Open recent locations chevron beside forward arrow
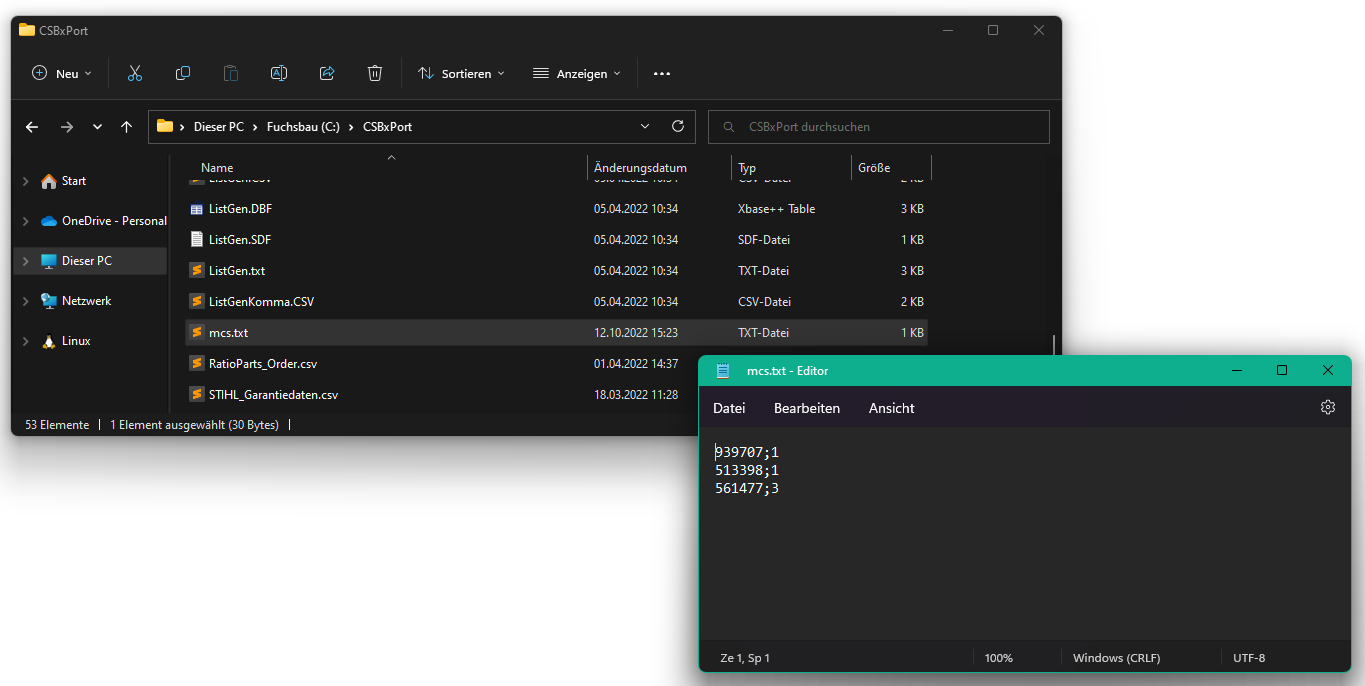1365x686 pixels. coord(97,127)
